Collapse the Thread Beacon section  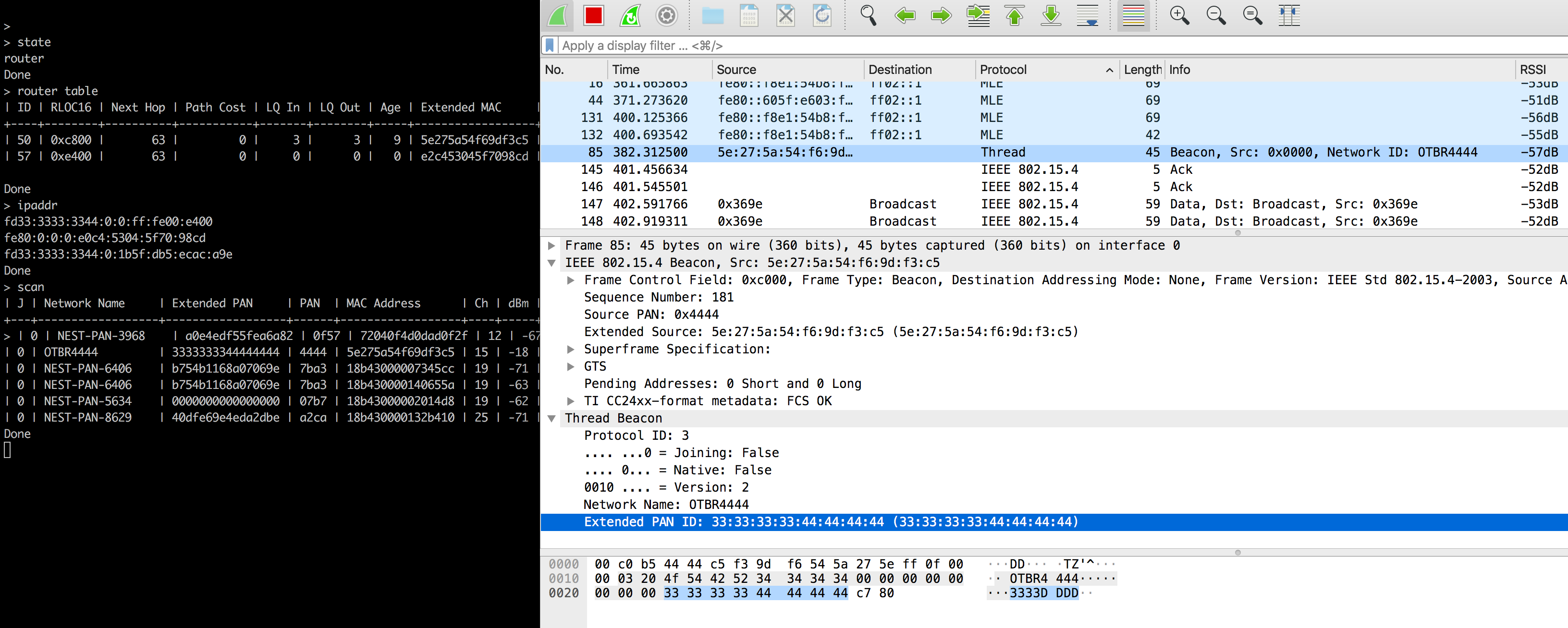tap(551, 419)
